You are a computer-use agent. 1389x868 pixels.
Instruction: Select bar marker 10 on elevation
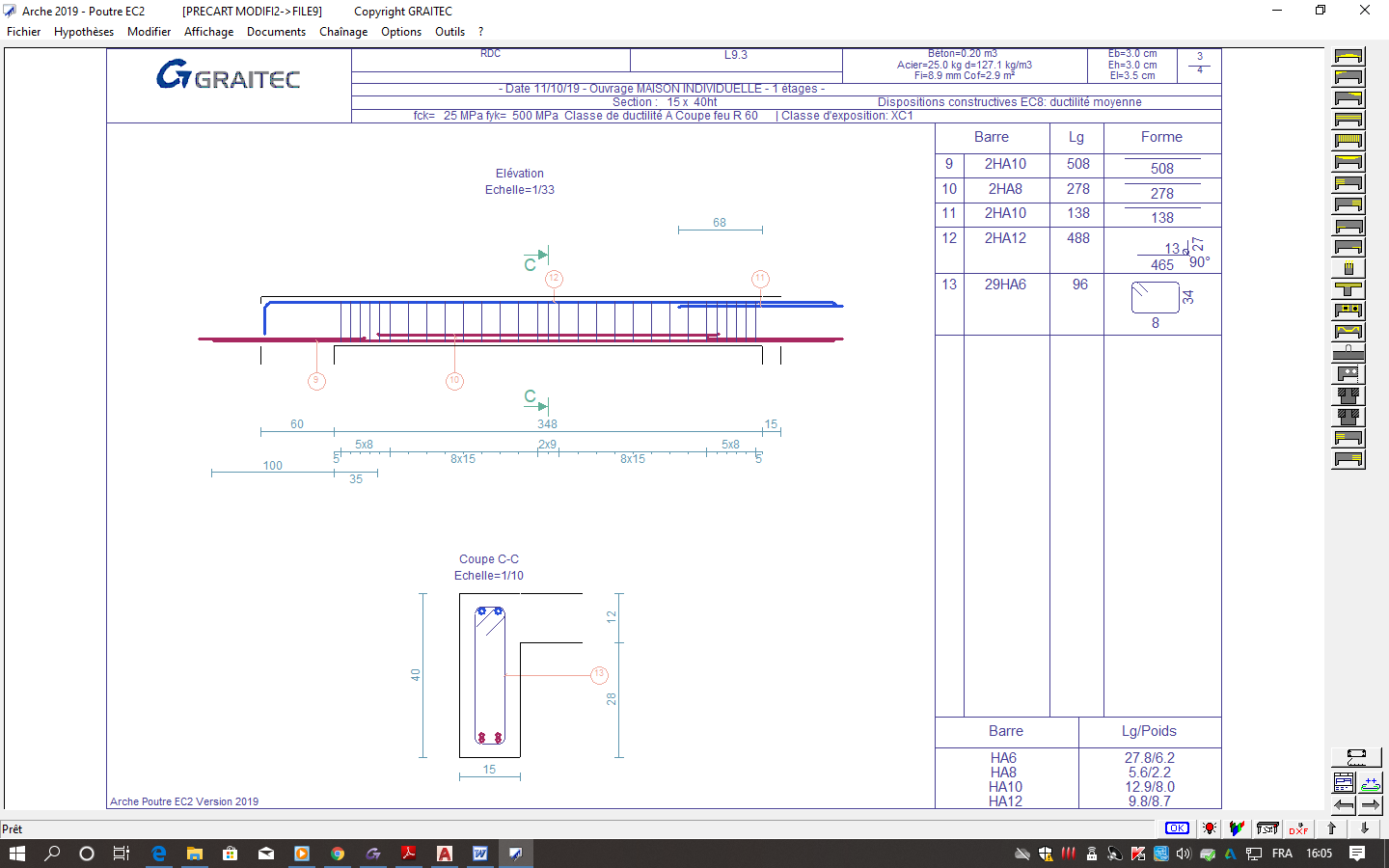pyautogui.click(x=454, y=381)
